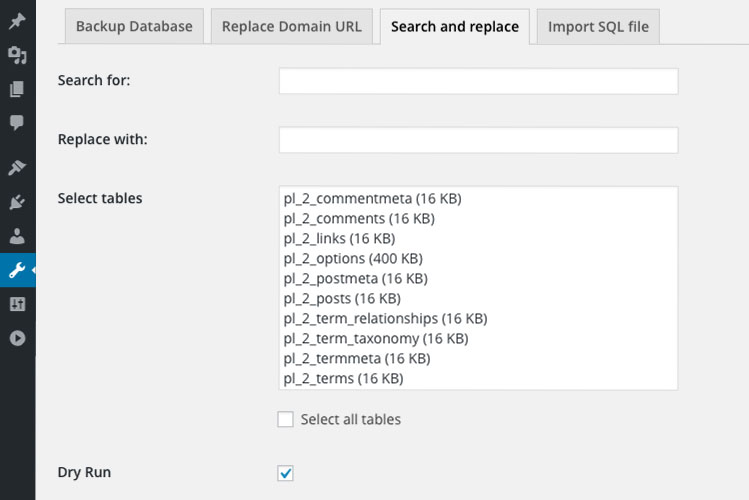Screen dimensions: 749x500
Task: Switch to the Replace Domain URL tab
Action: point(291,26)
